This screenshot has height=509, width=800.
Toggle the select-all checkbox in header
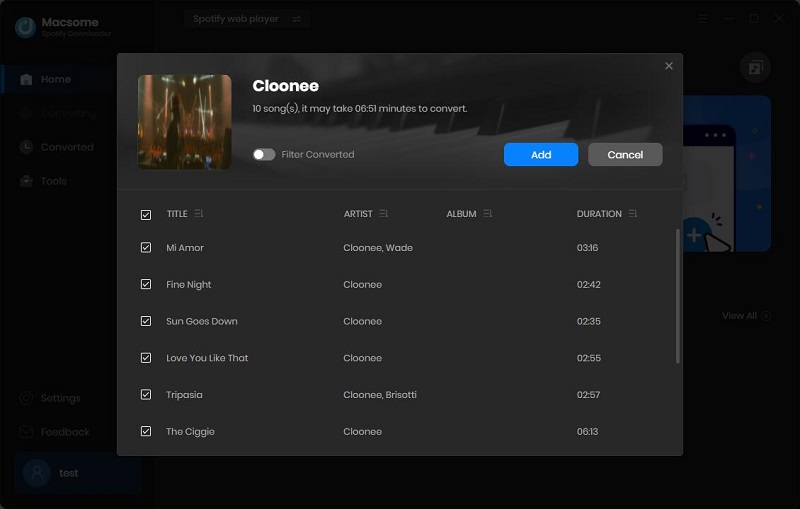click(146, 215)
